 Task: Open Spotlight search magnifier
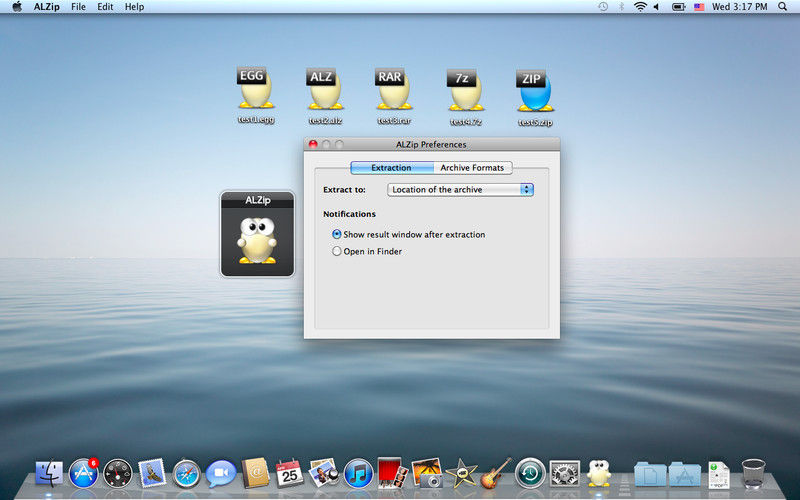click(783, 7)
